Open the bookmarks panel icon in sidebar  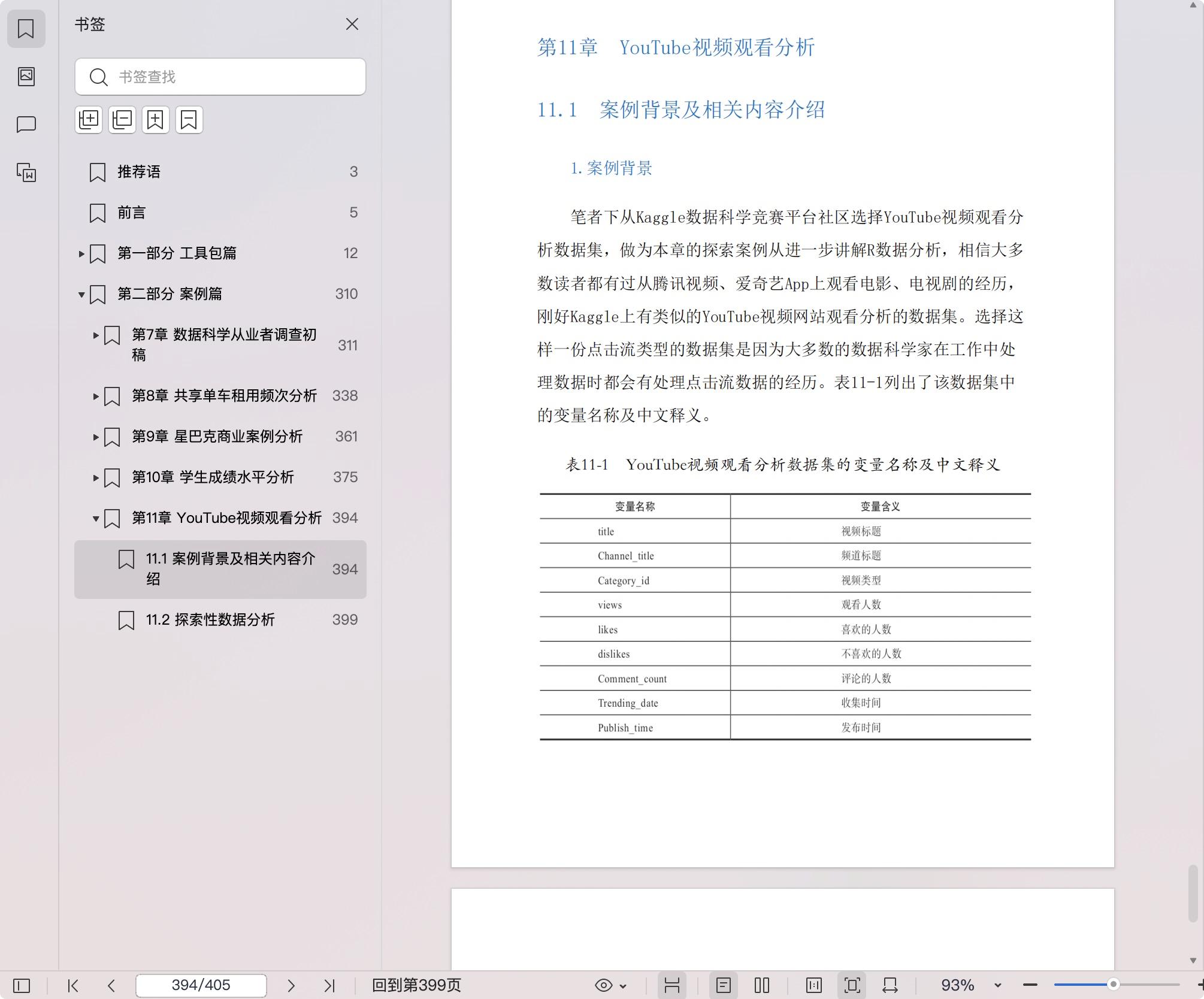pos(26,28)
